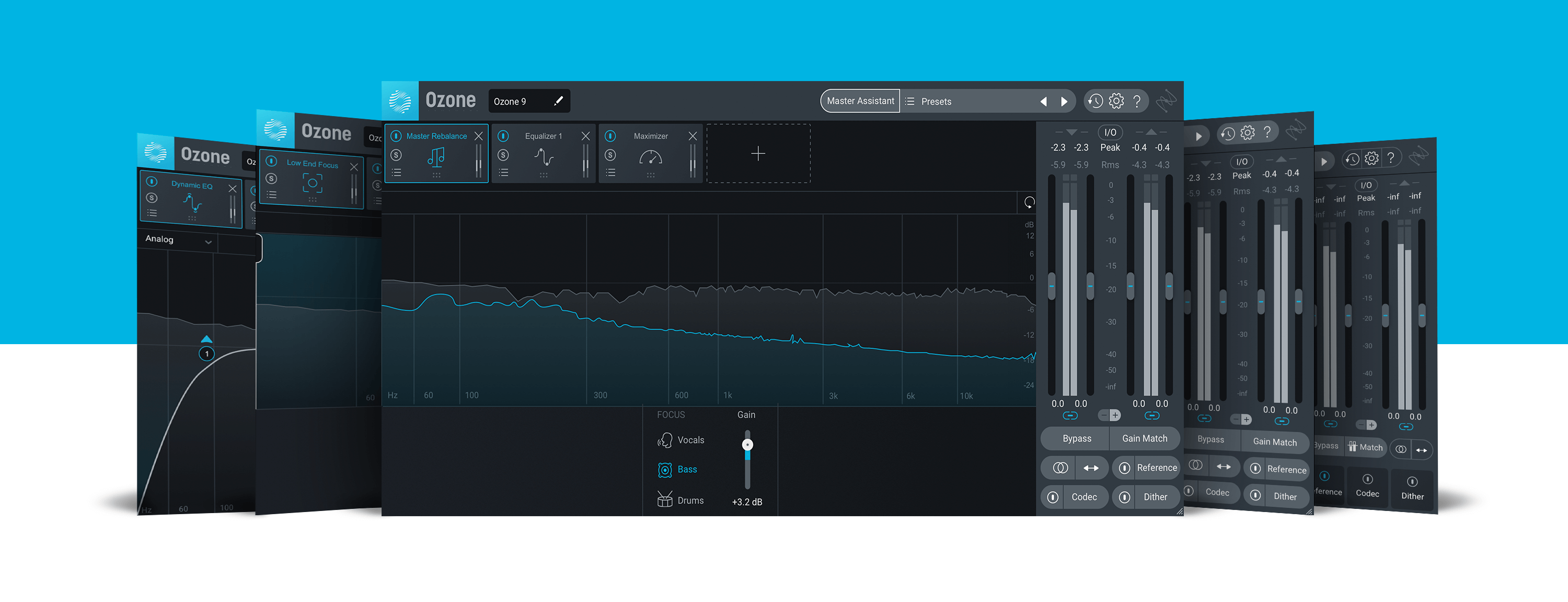Open the Maximizer module preset list icon
Screen dimensions: 1568x602
pyautogui.click(x=610, y=173)
